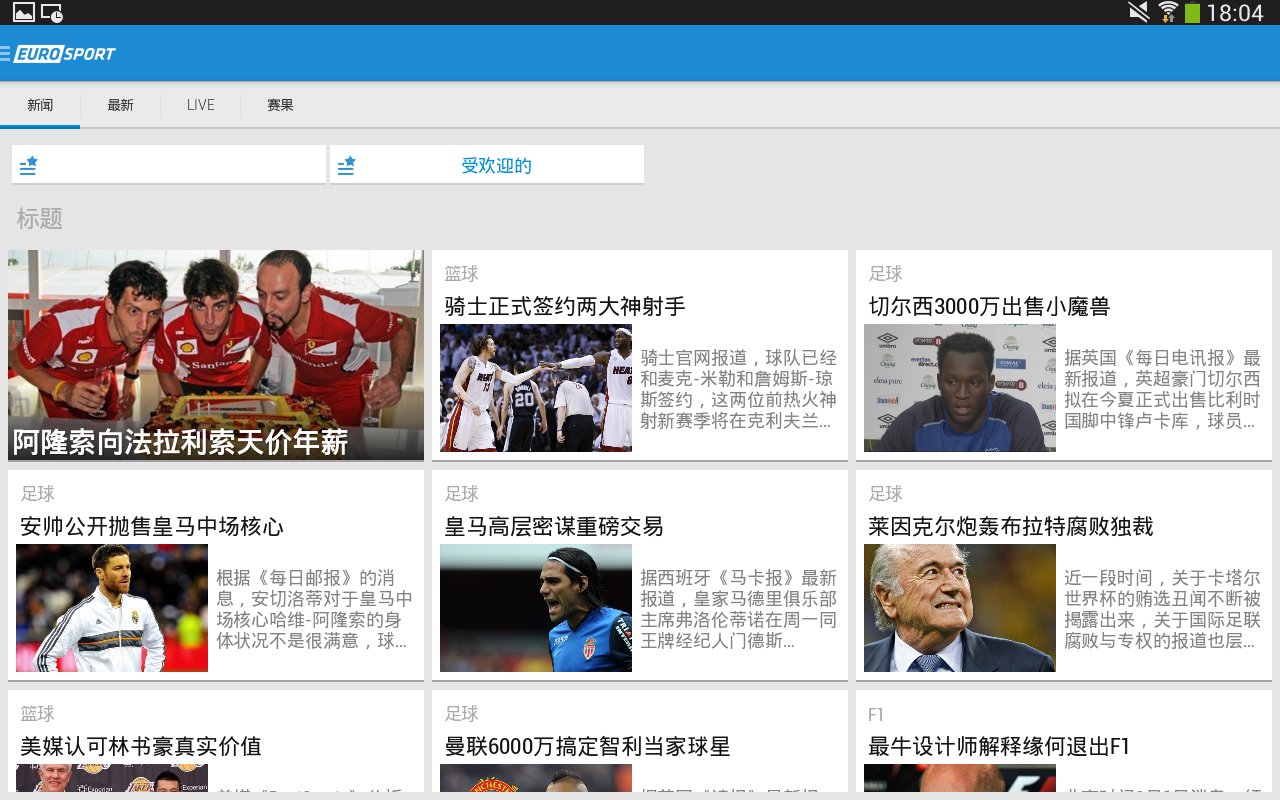The height and width of the screenshot is (800, 1280).
Task: Tap summary text starting 据英国《每日电讯报》
Action: click(1163, 390)
